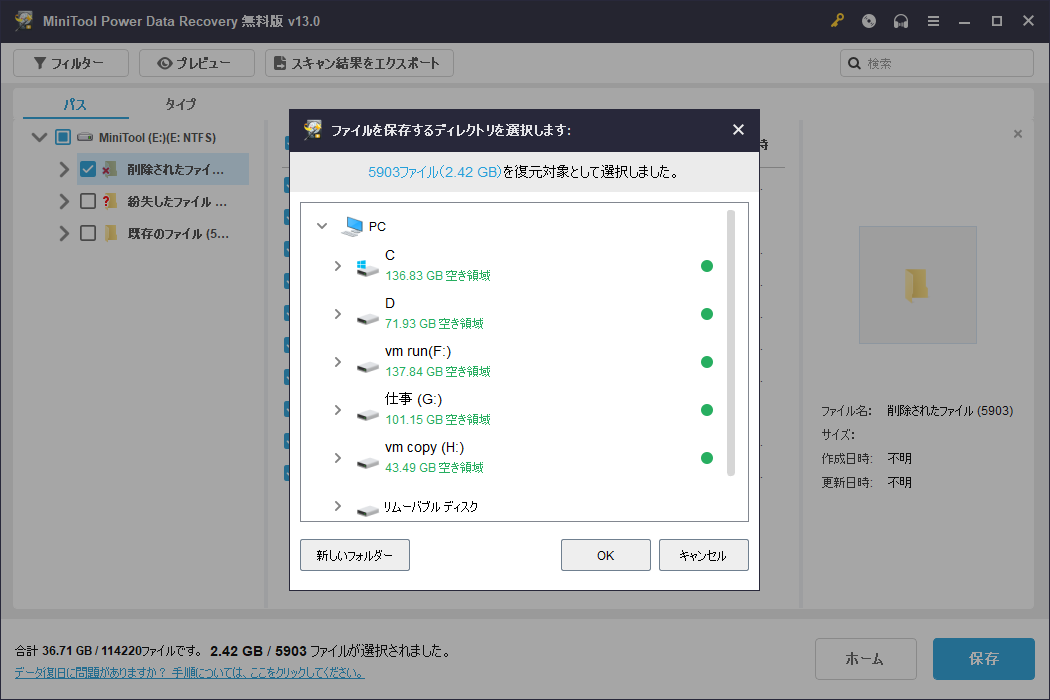Expand the D drive node
The height and width of the screenshot is (700, 1050).
click(x=338, y=314)
